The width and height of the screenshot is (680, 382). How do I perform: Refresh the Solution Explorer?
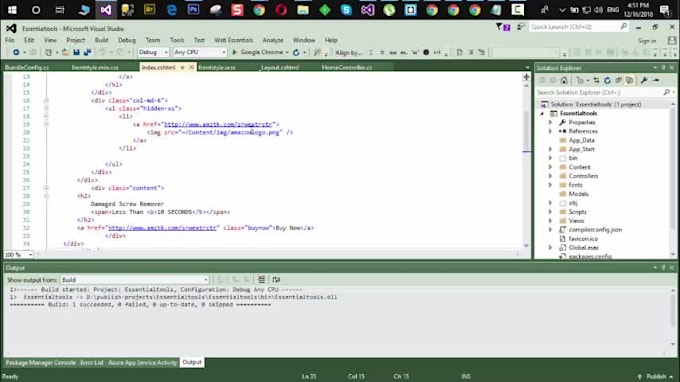point(607,80)
